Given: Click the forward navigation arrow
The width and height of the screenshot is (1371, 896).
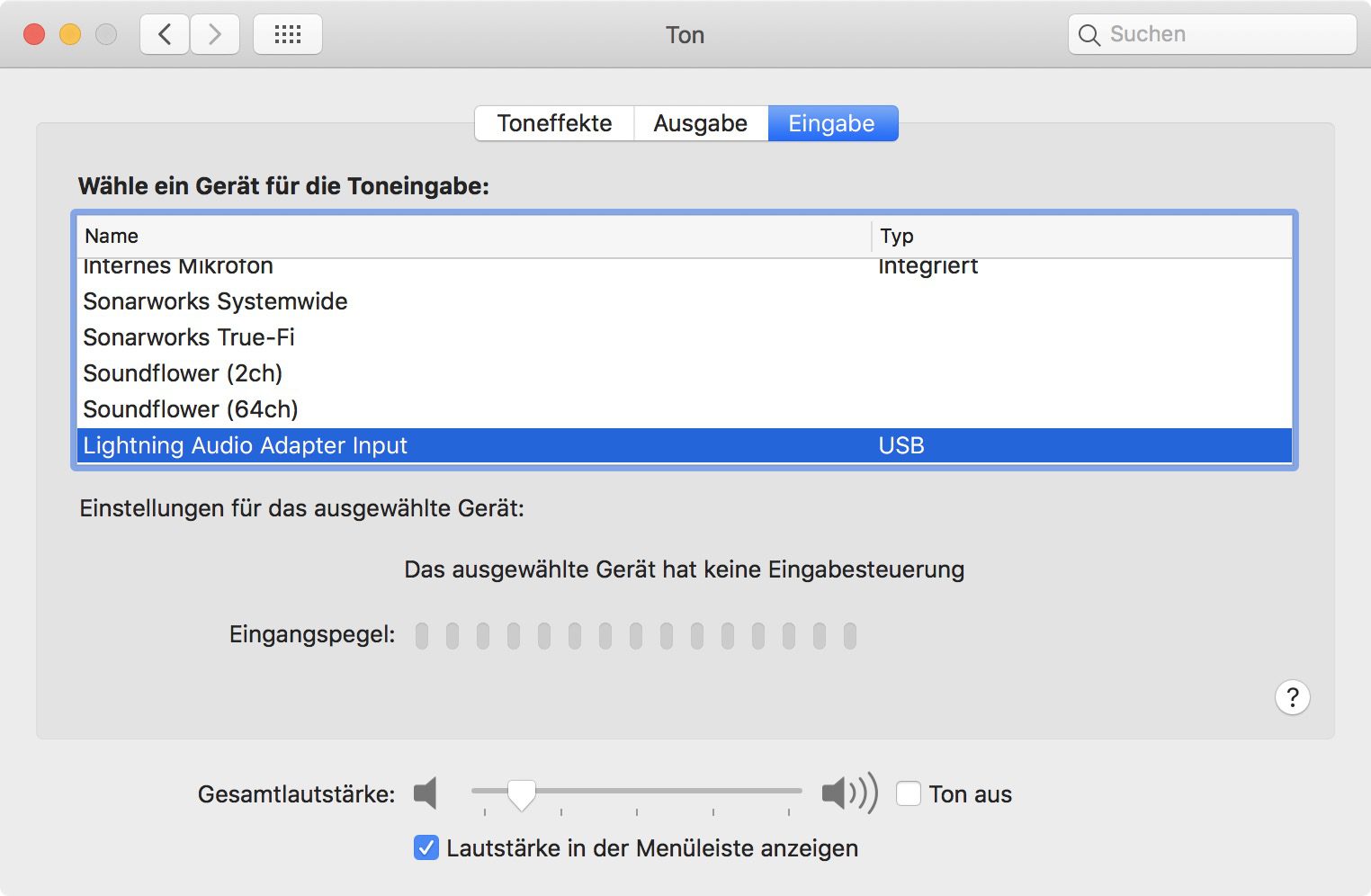Looking at the screenshot, I should [x=215, y=35].
